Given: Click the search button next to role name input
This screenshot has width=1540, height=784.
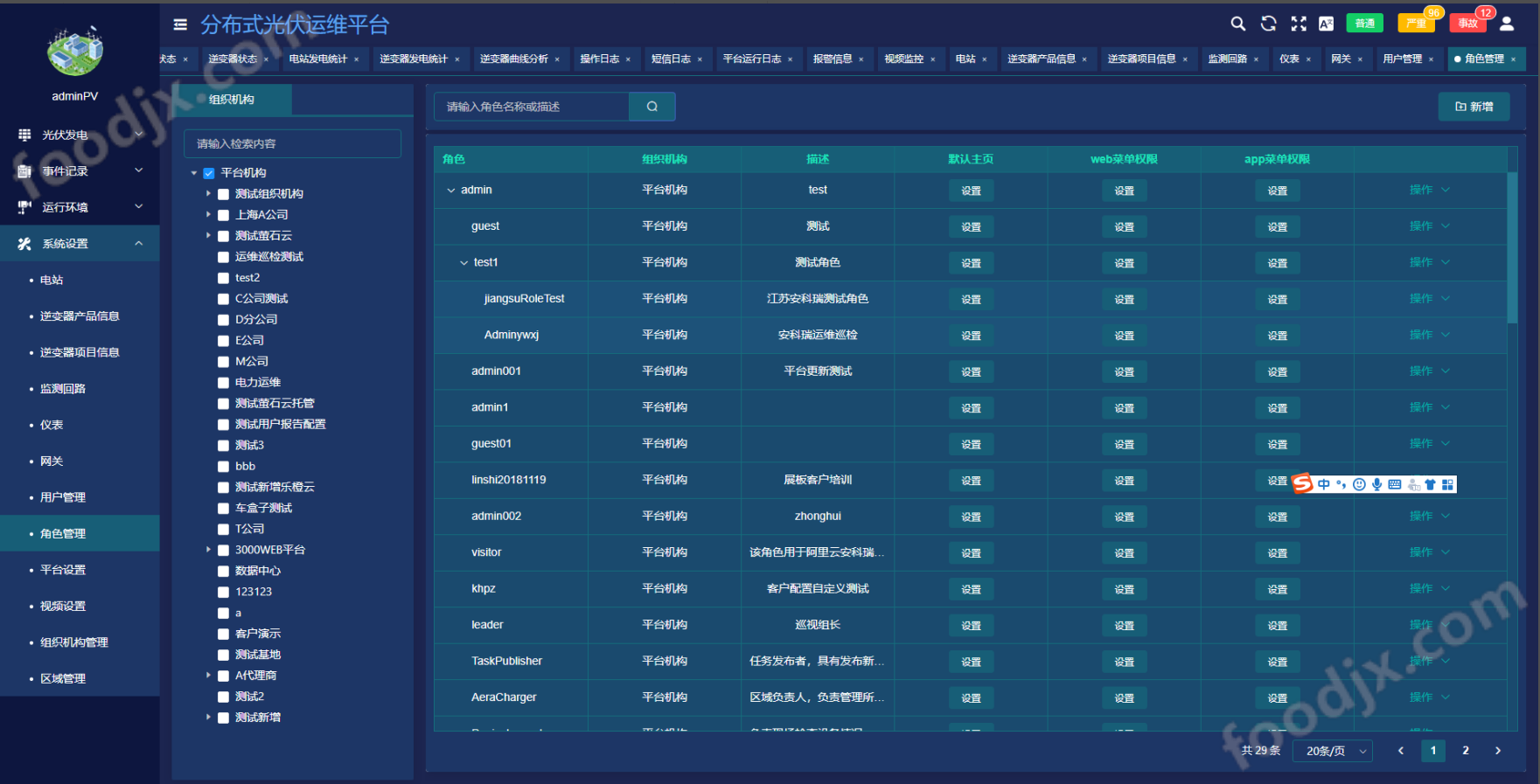Looking at the screenshot, I should [652, 107].
